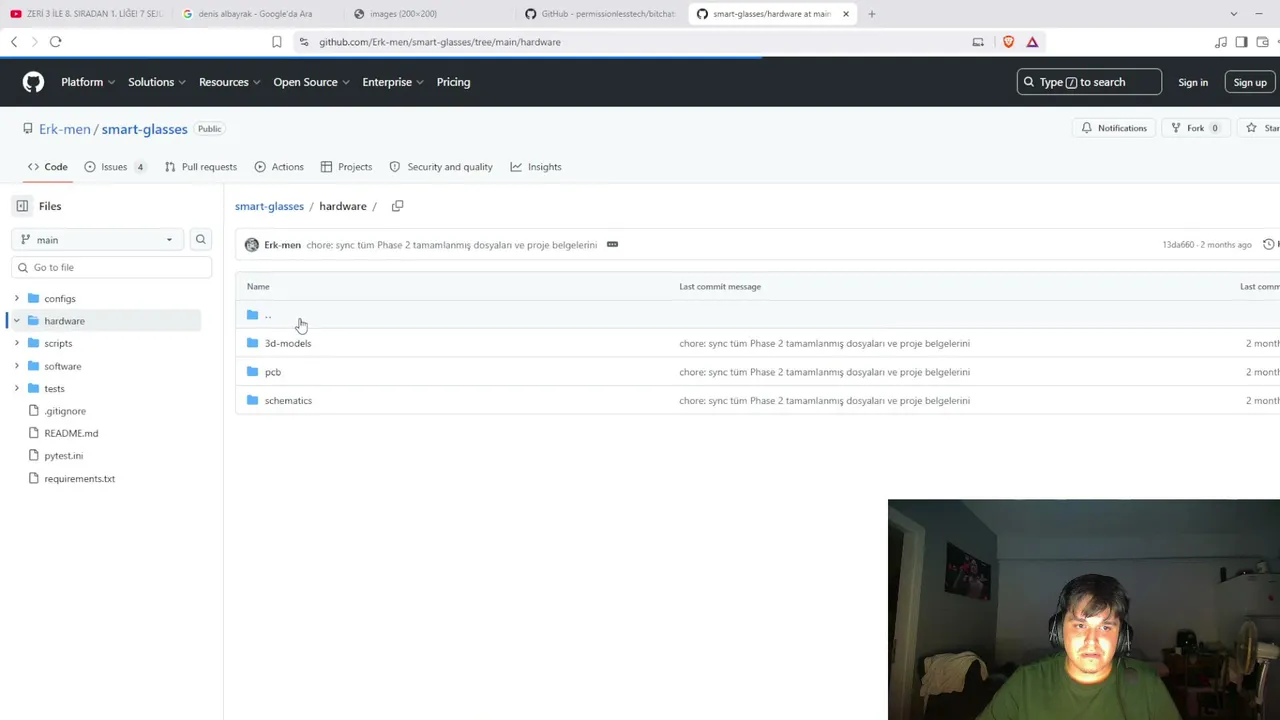The image size is (1280, 720).
Task: View site information icon in address bar
Action: tap(304, 42)
